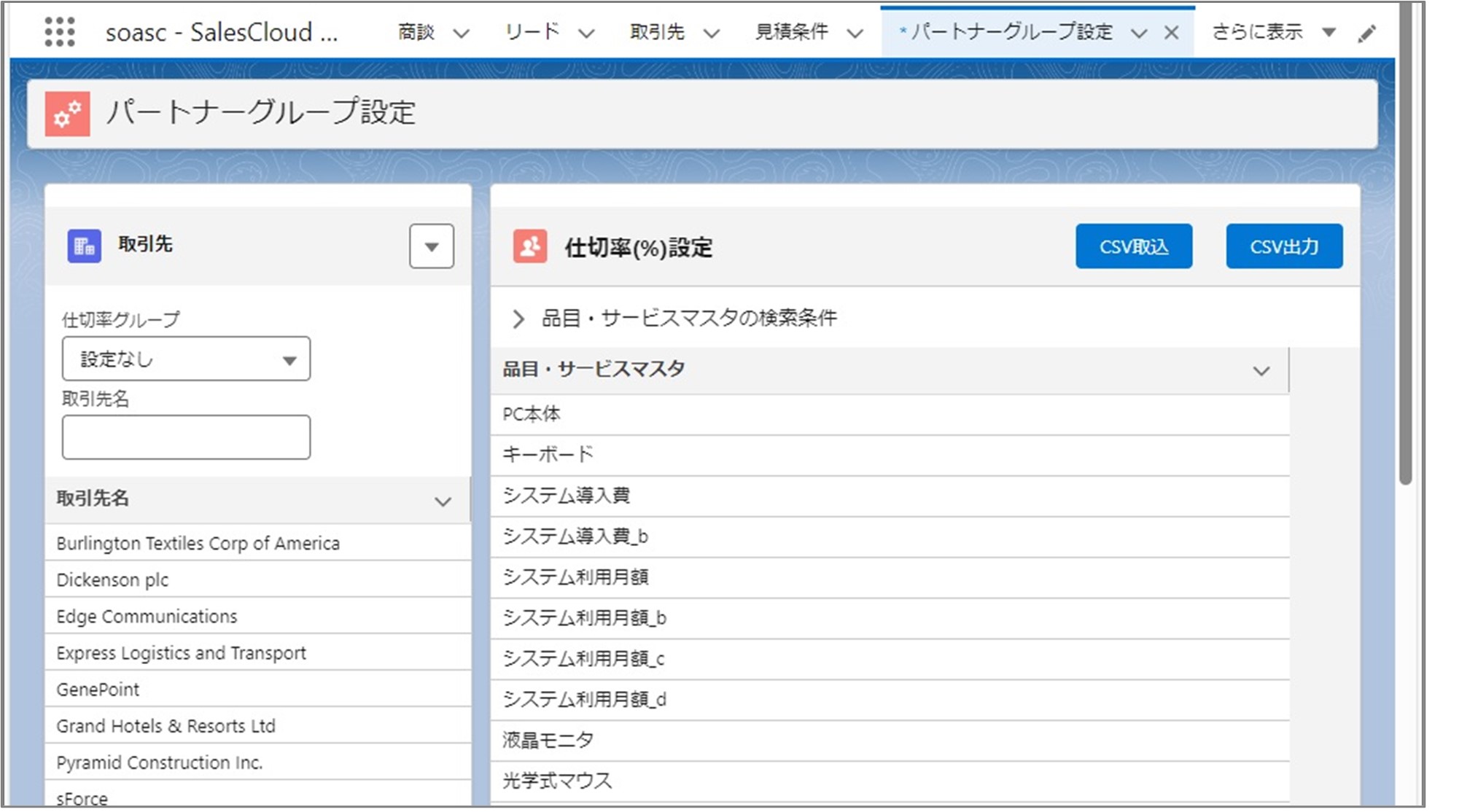Open the 仕切率グループ combo box
This screenshot has width=1478, height=812.
point(186,359)
